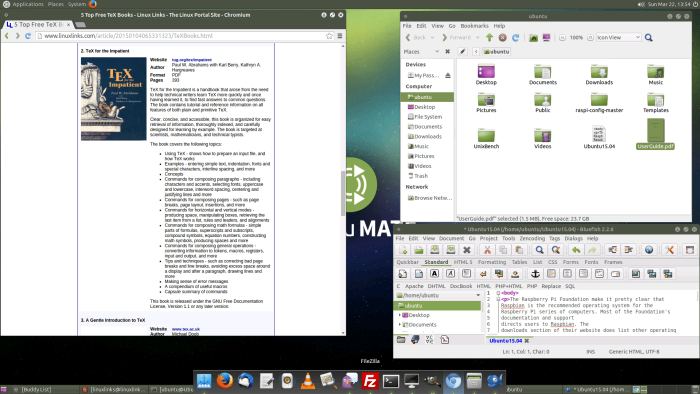Click Fullscreen icon in Bluefish toolbar
The height and width of the screenshot is (394, 700).
[690, 250]
